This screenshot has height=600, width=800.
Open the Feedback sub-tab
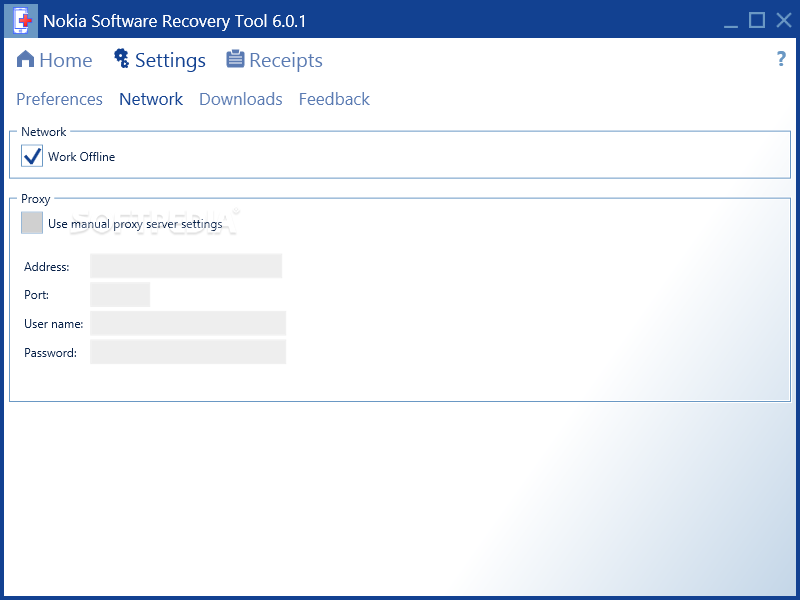[x=334, y=99]
